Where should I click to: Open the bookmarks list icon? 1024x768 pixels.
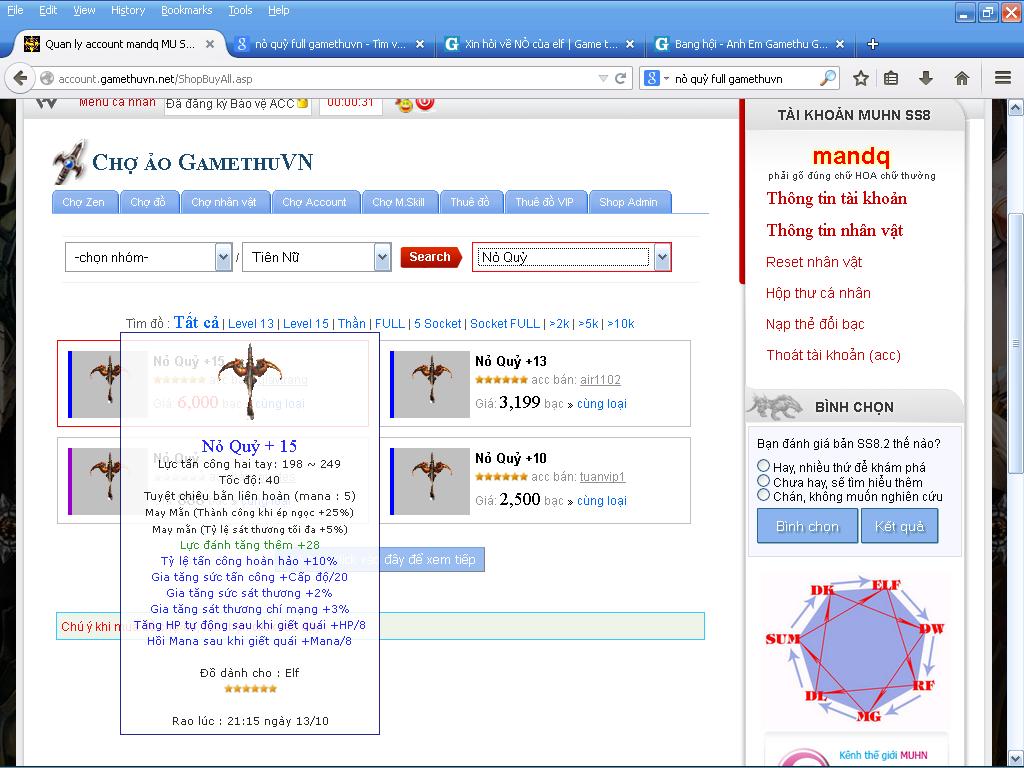[x=891, y=78]
